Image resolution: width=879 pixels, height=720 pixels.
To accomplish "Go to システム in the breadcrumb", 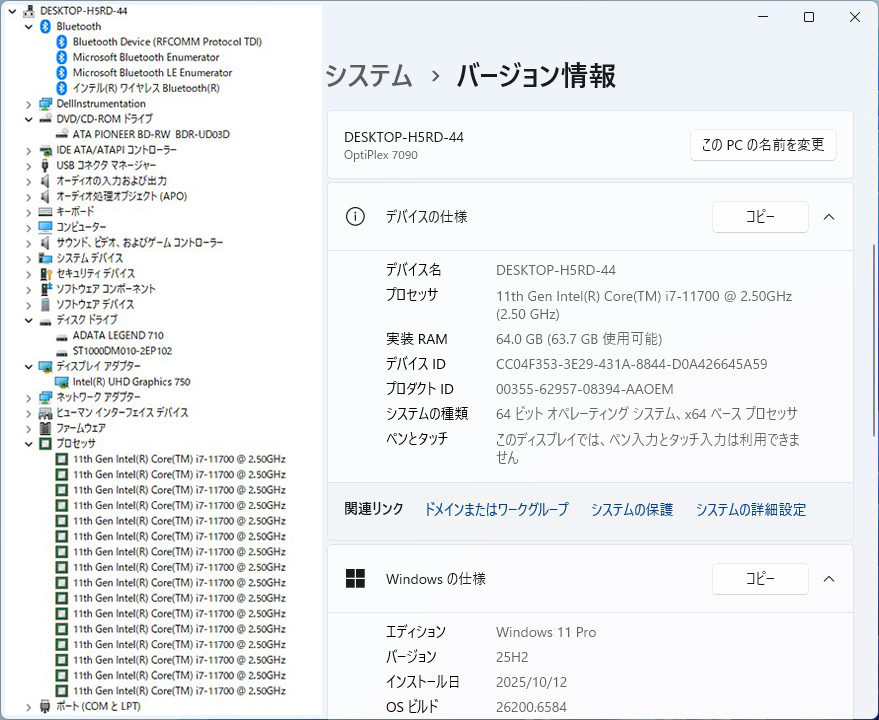I will 369,76.
